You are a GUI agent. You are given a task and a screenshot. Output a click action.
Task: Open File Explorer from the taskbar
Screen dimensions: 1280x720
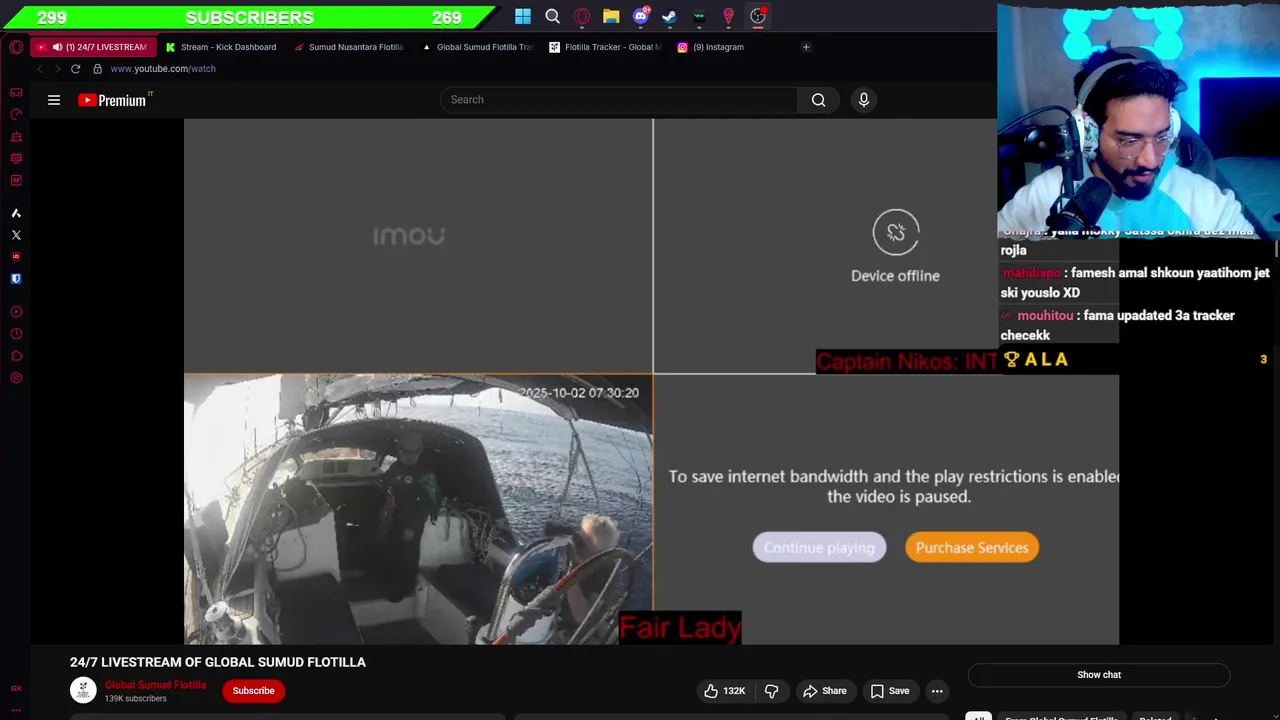coord(611,16)
